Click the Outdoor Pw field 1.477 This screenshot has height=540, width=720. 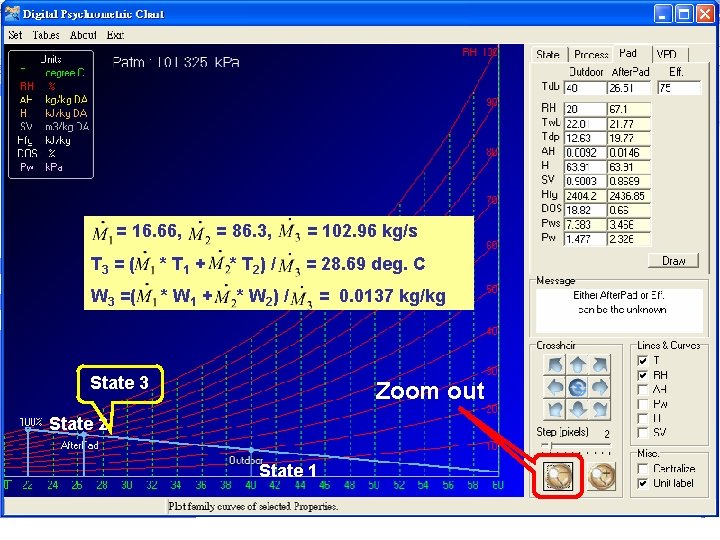(x=585, y=239)
